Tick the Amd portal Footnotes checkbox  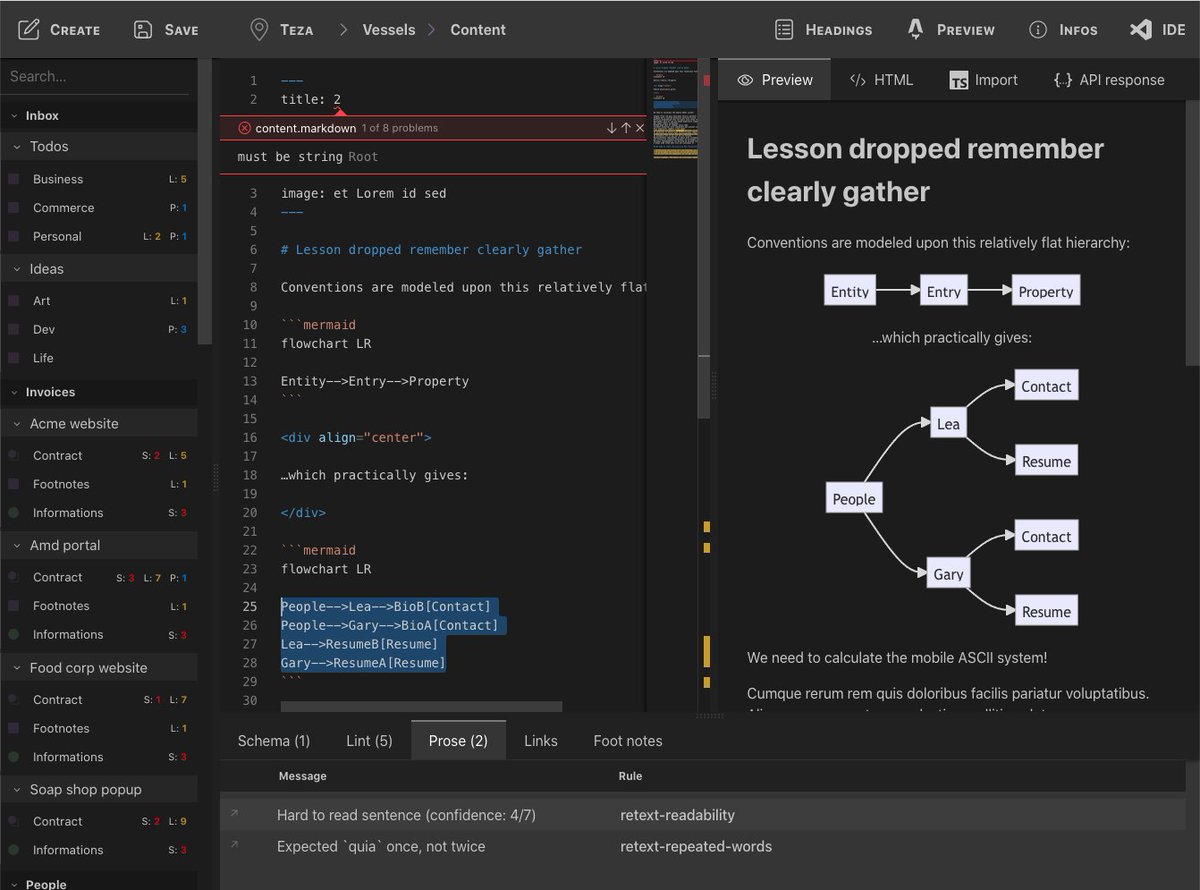[x=13, y=606]
